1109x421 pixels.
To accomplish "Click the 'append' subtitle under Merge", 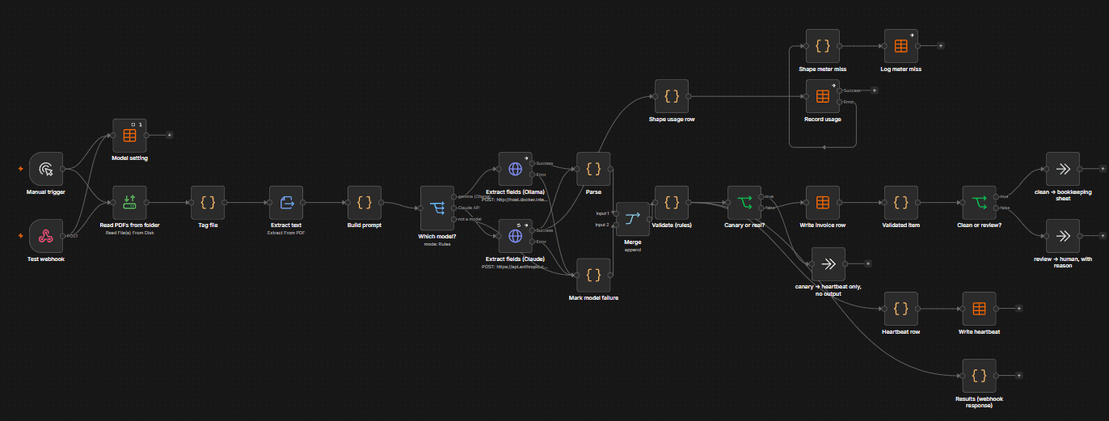I will (632, 250).
